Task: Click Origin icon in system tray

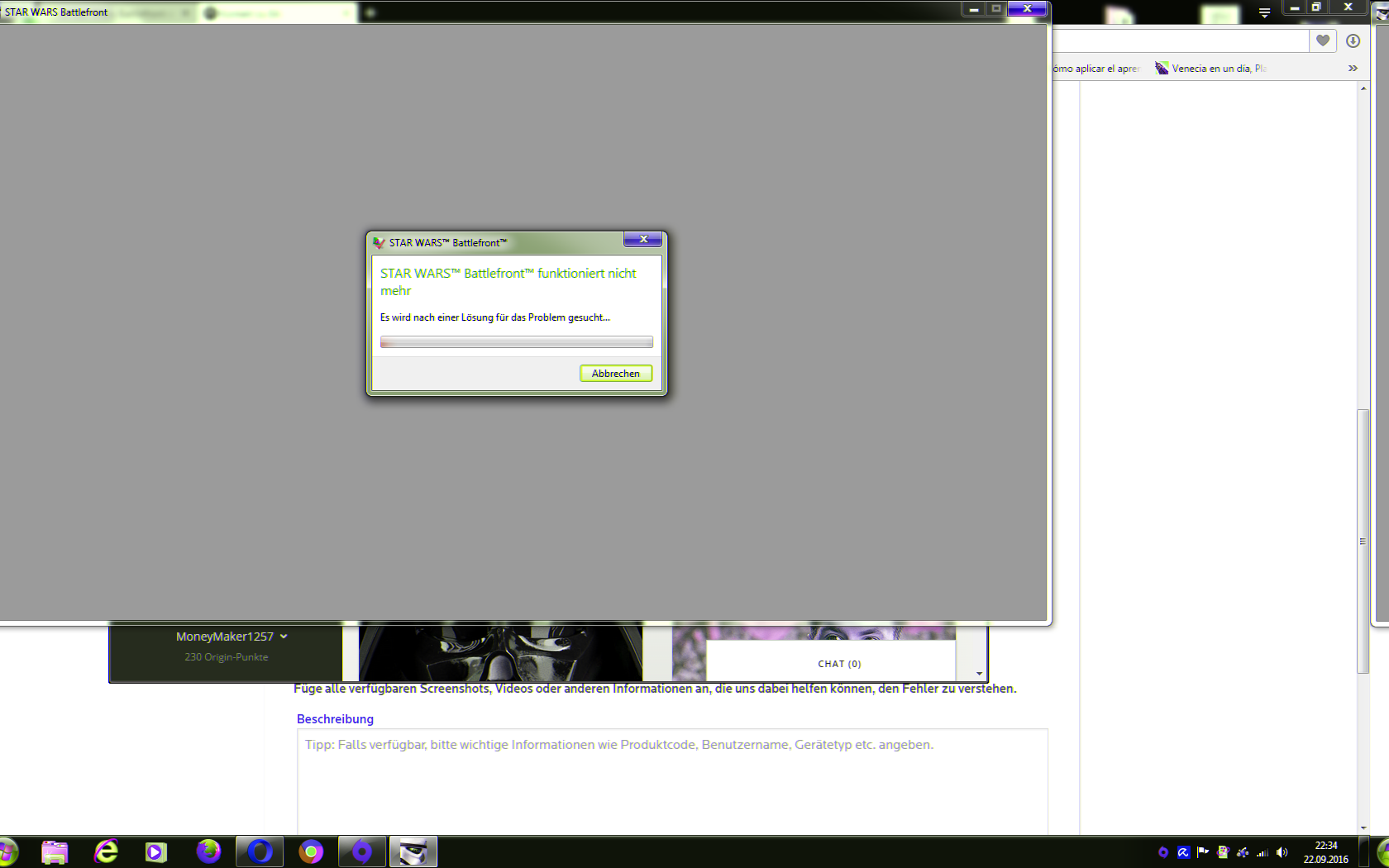Action: (x=1163, y=852)
